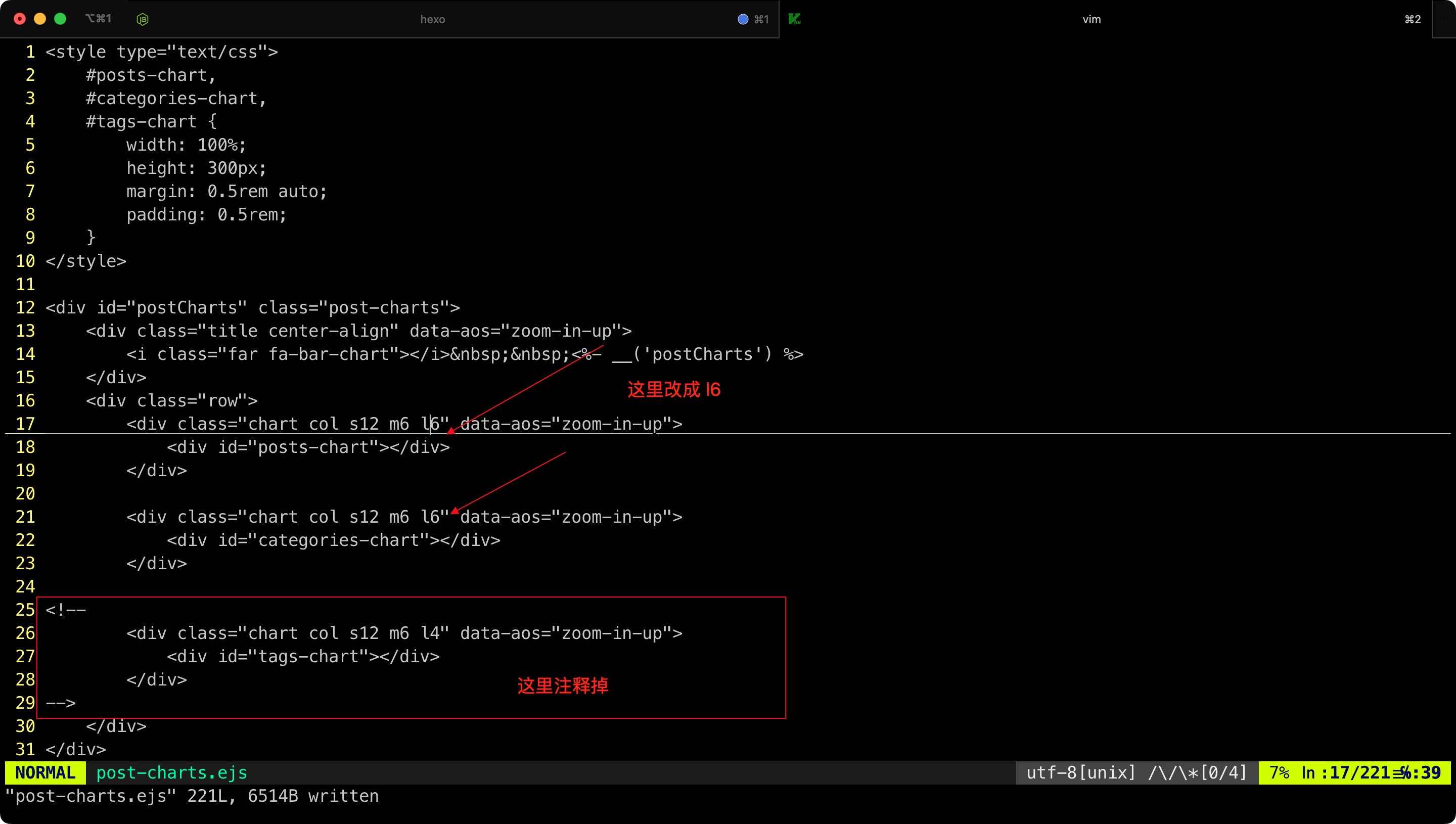1456x824 pixels.
Task: Click the yellow minimize window button
Action: point(39,19)
